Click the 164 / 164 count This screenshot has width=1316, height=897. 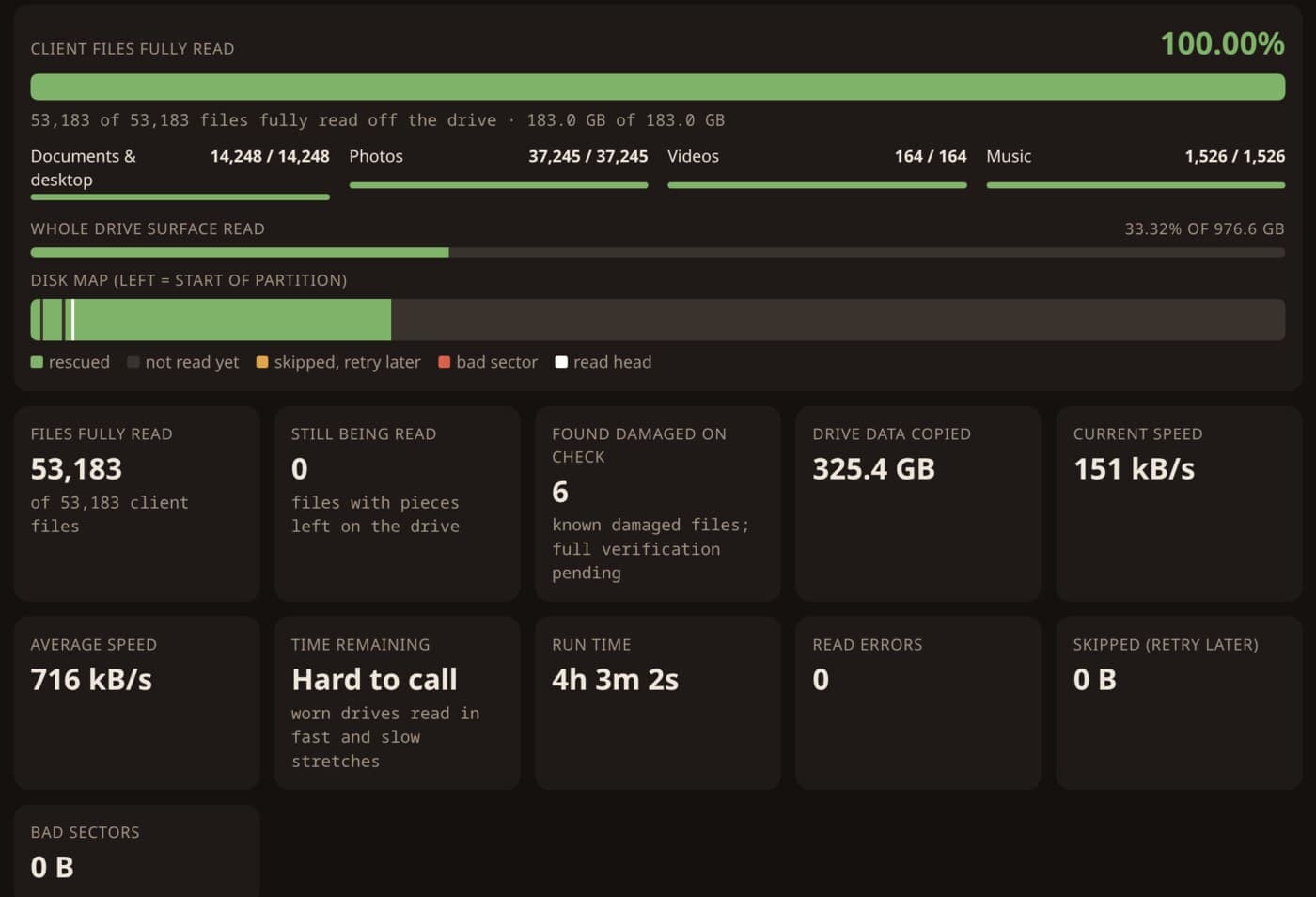931,156
